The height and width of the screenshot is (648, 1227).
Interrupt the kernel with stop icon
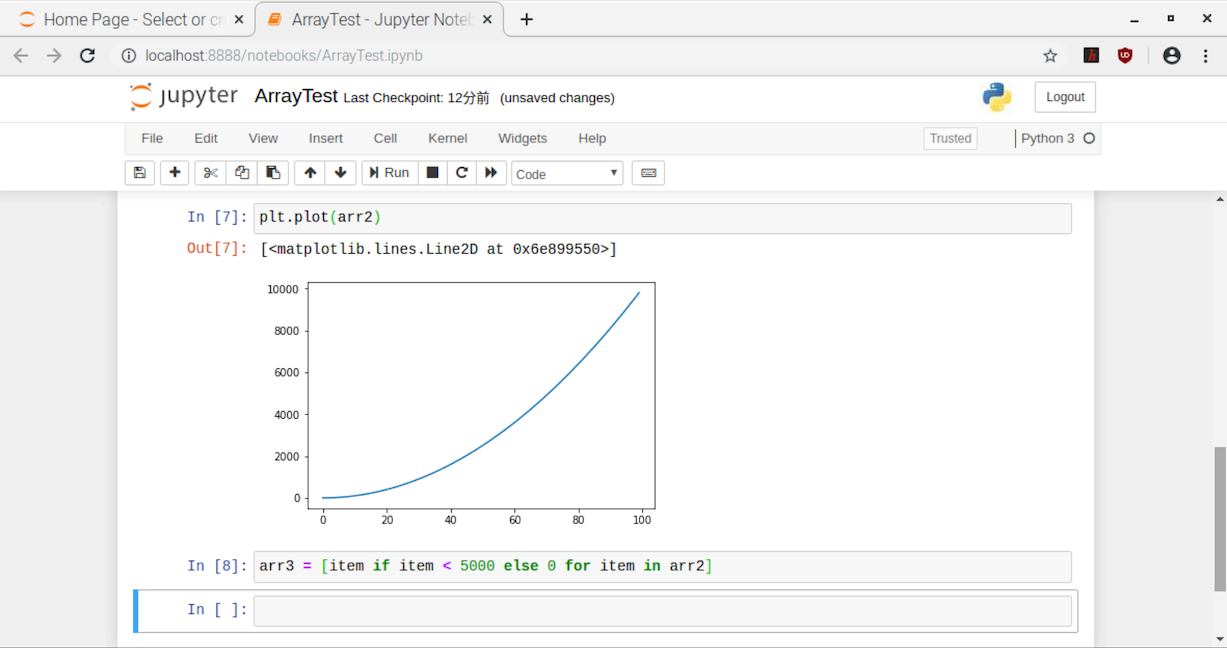432,173
